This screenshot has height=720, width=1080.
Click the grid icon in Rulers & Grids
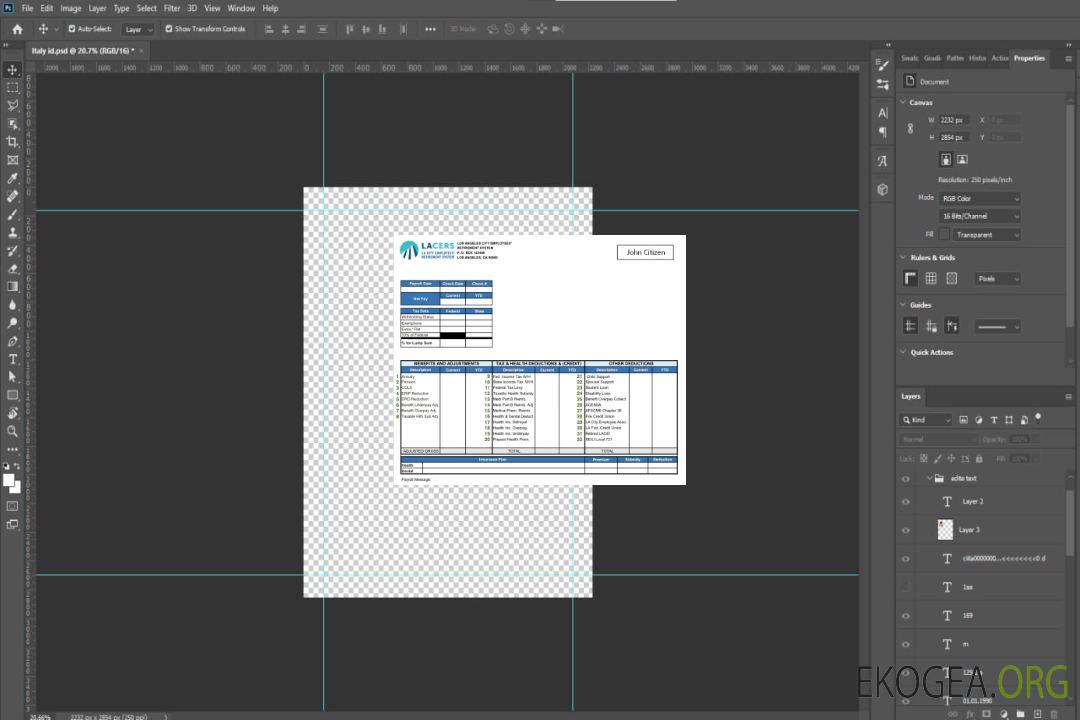pos(931,279)
